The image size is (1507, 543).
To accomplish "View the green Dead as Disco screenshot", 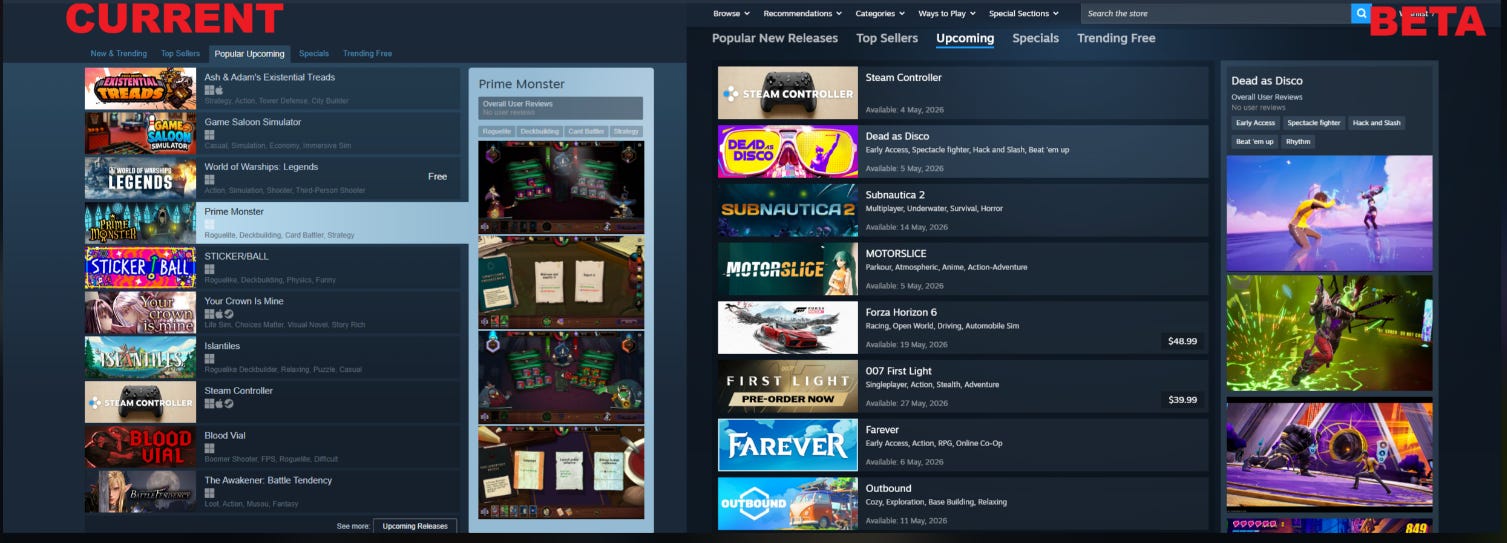I will [1329, 333].
